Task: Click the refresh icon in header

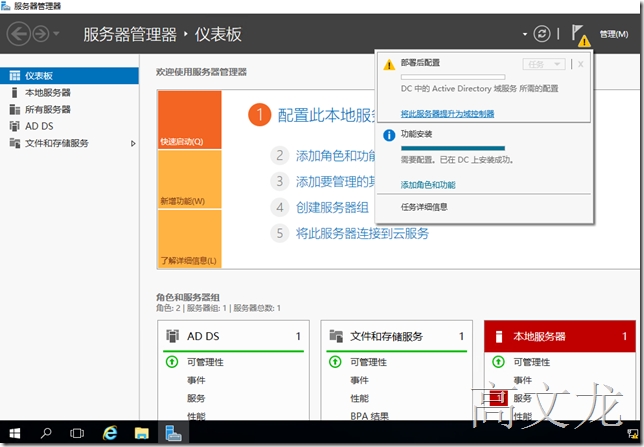Action: [541, 34]
